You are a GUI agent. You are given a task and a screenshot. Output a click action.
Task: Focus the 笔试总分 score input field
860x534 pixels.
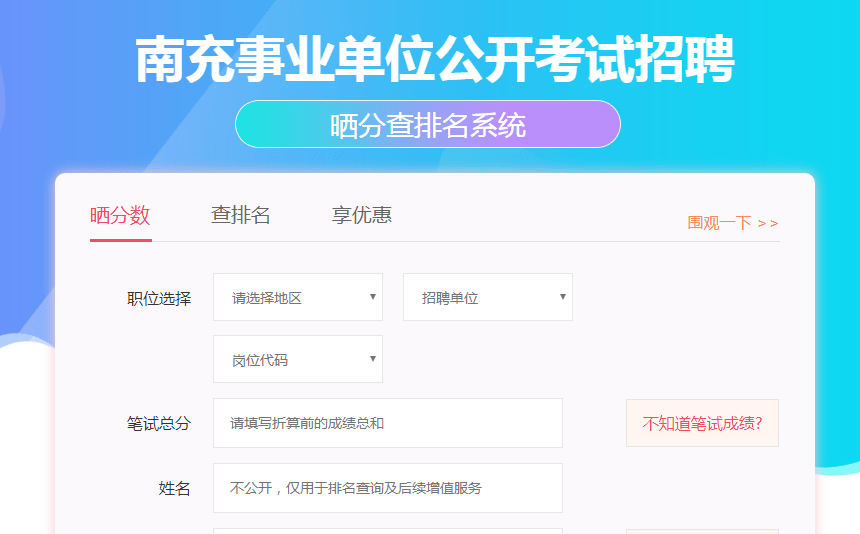(x=387, y=423)
